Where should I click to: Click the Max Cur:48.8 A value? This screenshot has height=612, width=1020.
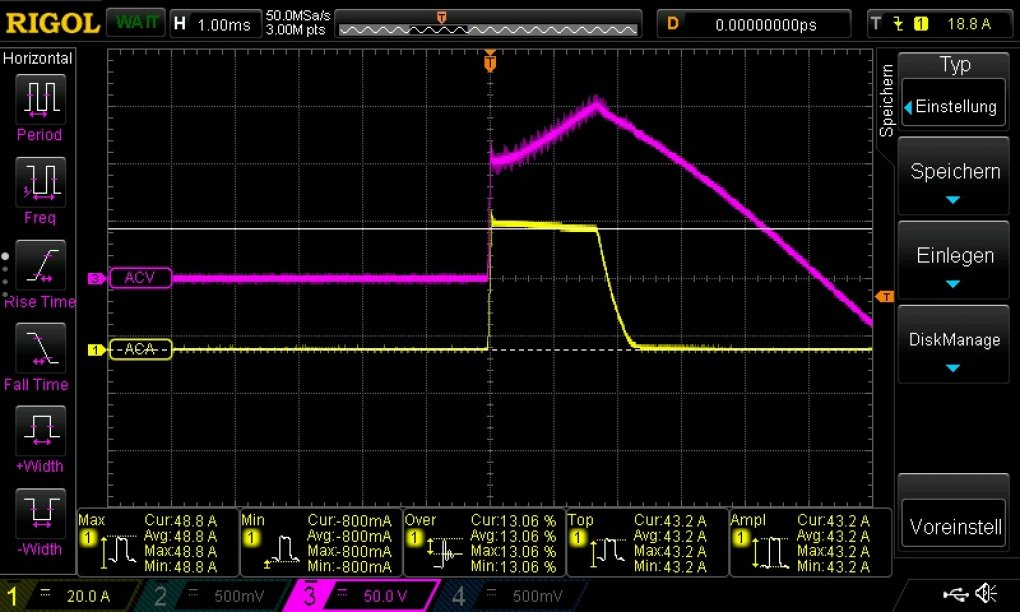click(180, 521)
